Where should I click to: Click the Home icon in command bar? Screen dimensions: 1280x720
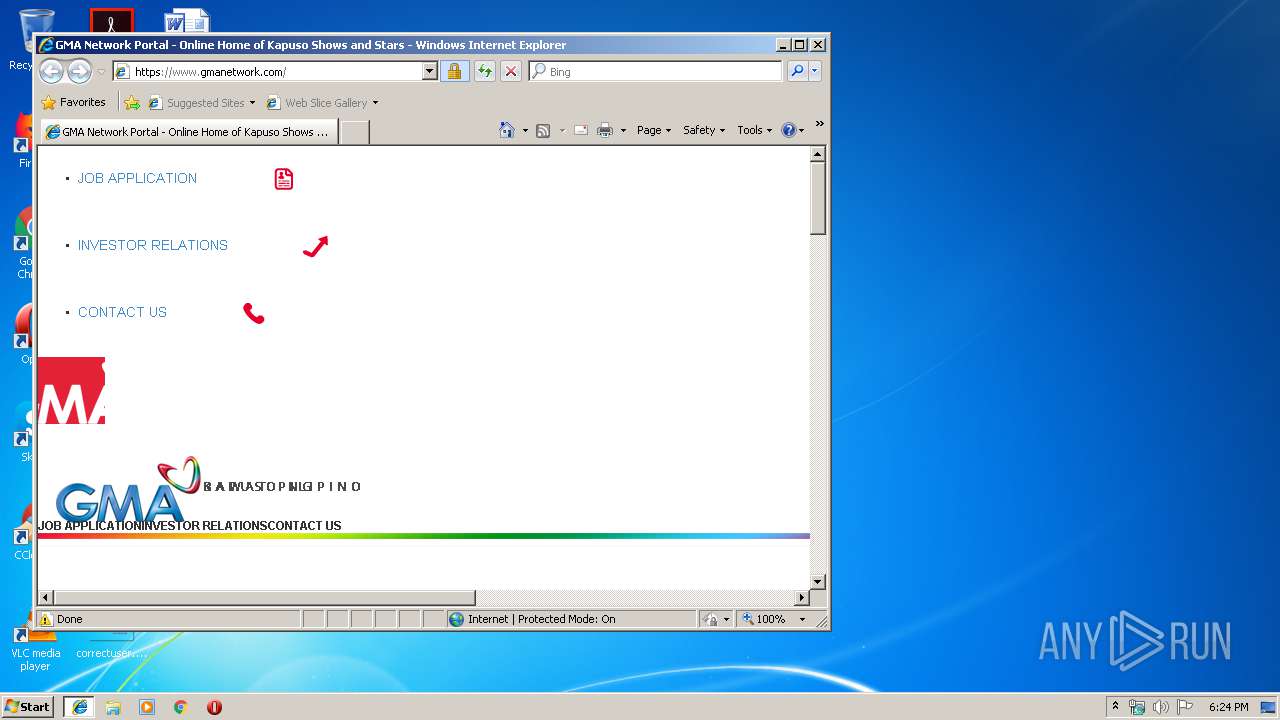507,130
